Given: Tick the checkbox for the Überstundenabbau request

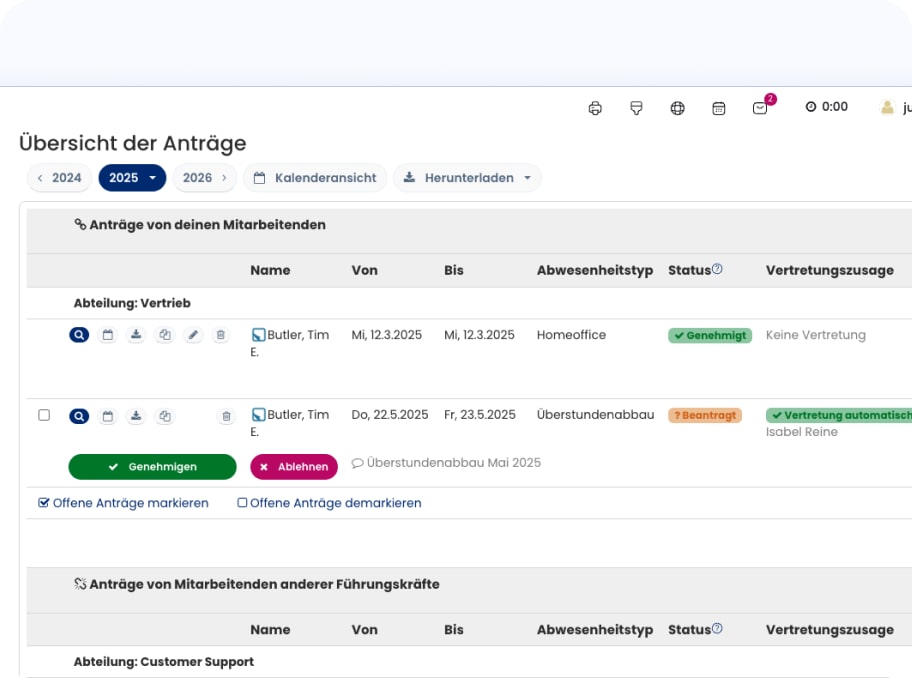Looking at the screenshot, I should (44, 415).
